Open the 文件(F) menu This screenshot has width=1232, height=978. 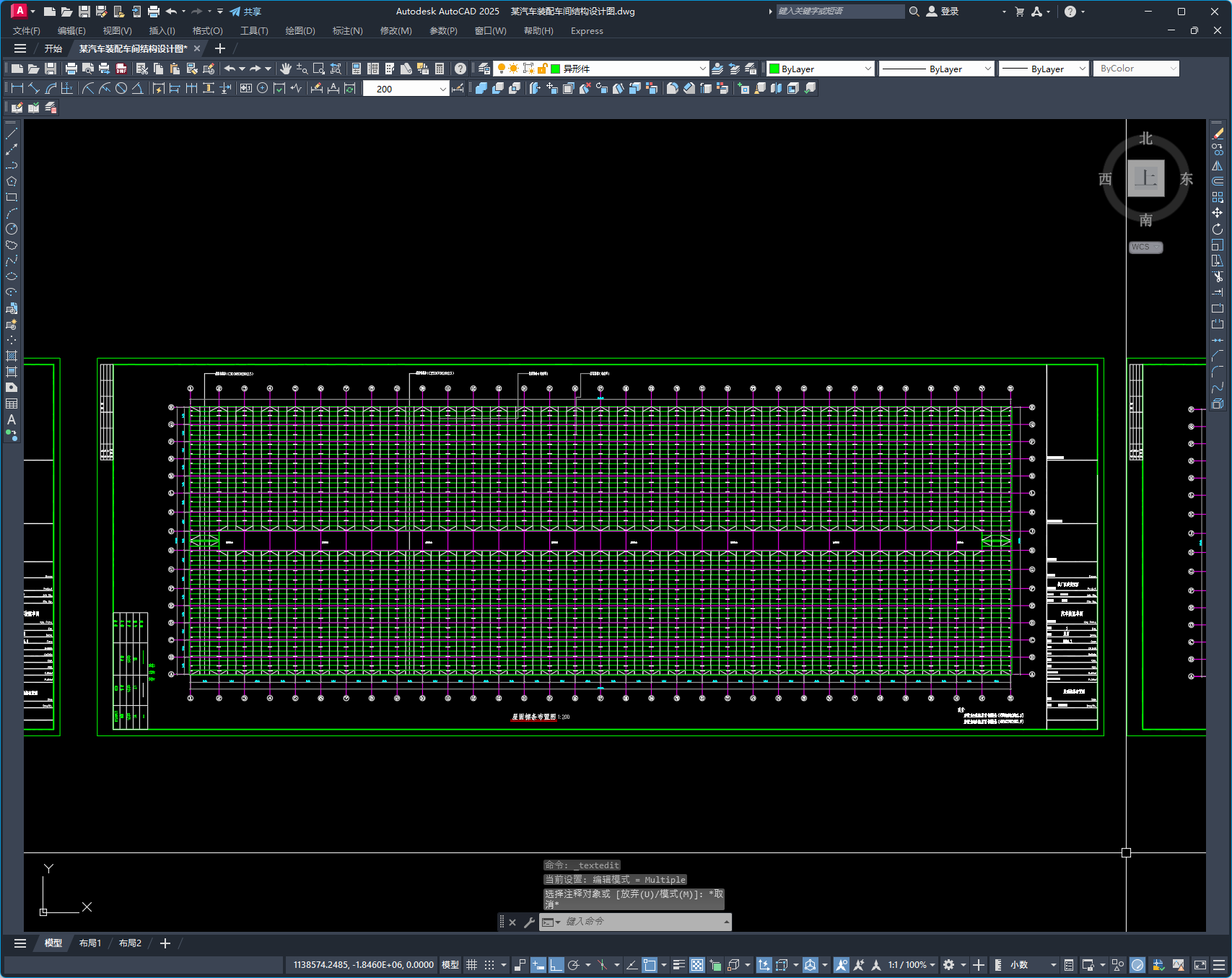[x=27, y=31]
